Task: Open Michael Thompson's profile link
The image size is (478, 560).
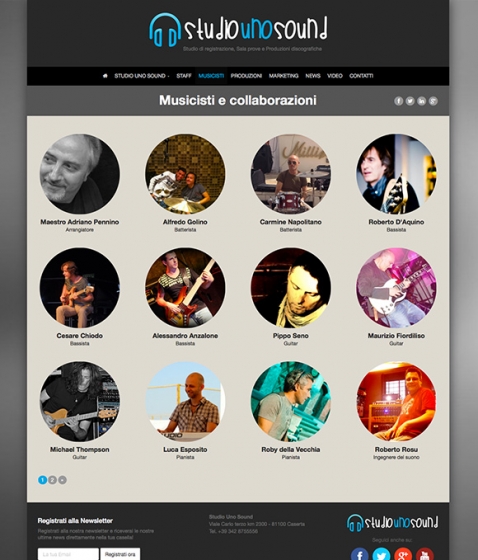Action: [80, 450]
